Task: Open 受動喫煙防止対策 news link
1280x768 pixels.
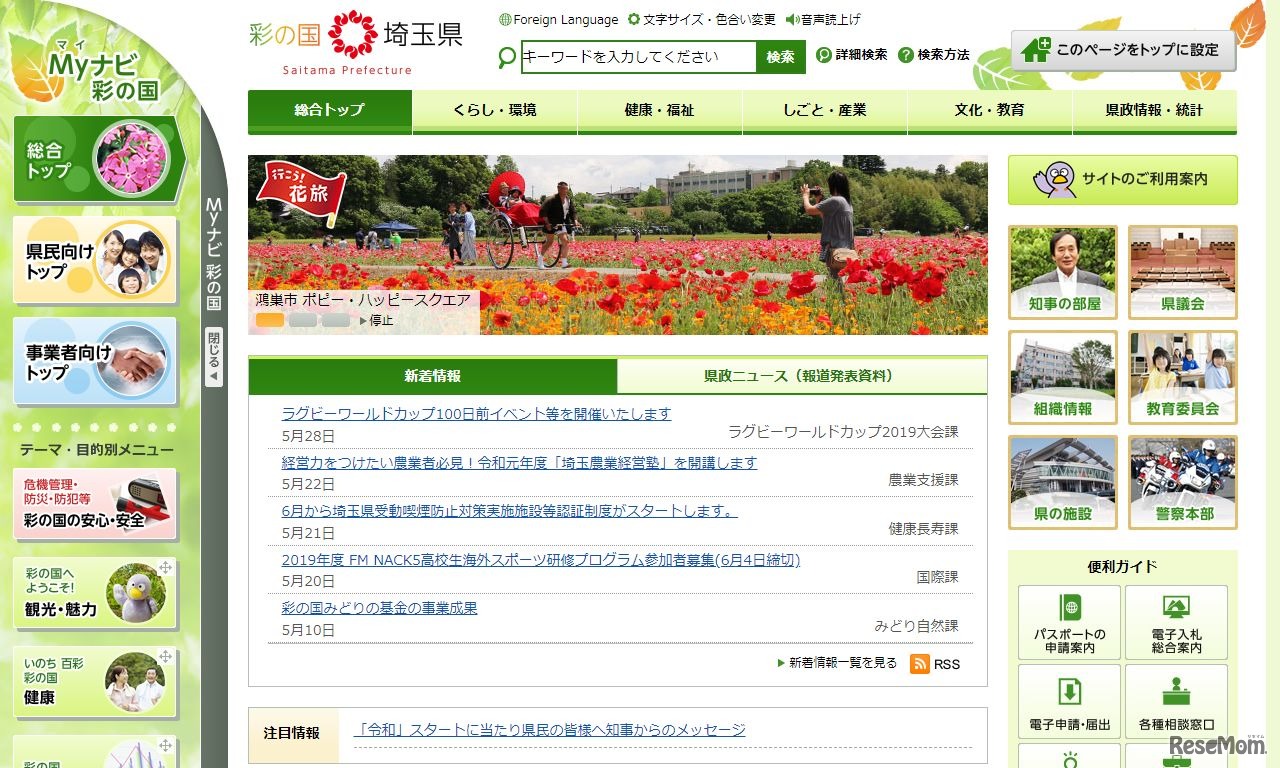Action: [x=510, y=511]
